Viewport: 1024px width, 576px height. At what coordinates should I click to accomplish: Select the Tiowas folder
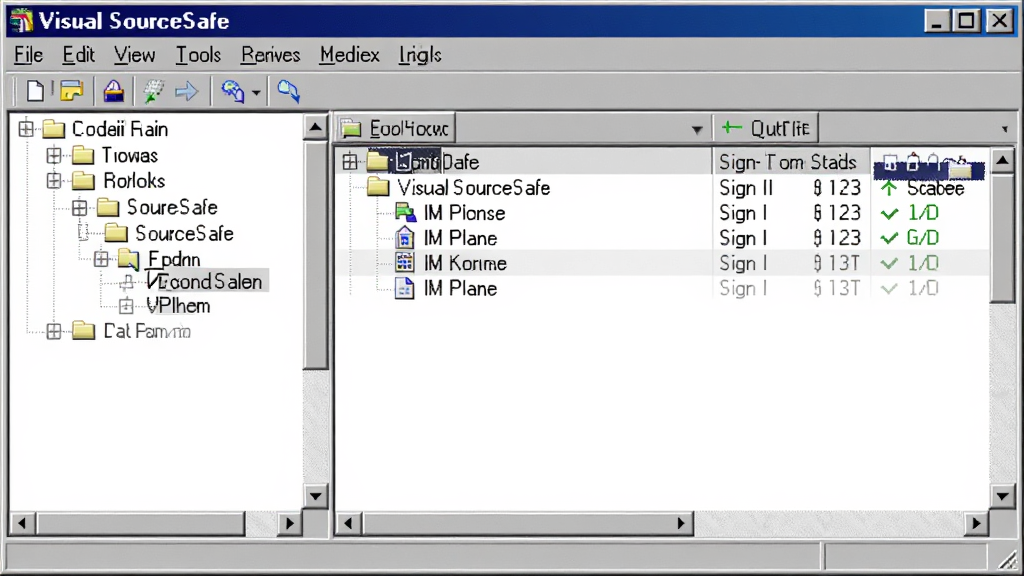[x=129, y=155]
